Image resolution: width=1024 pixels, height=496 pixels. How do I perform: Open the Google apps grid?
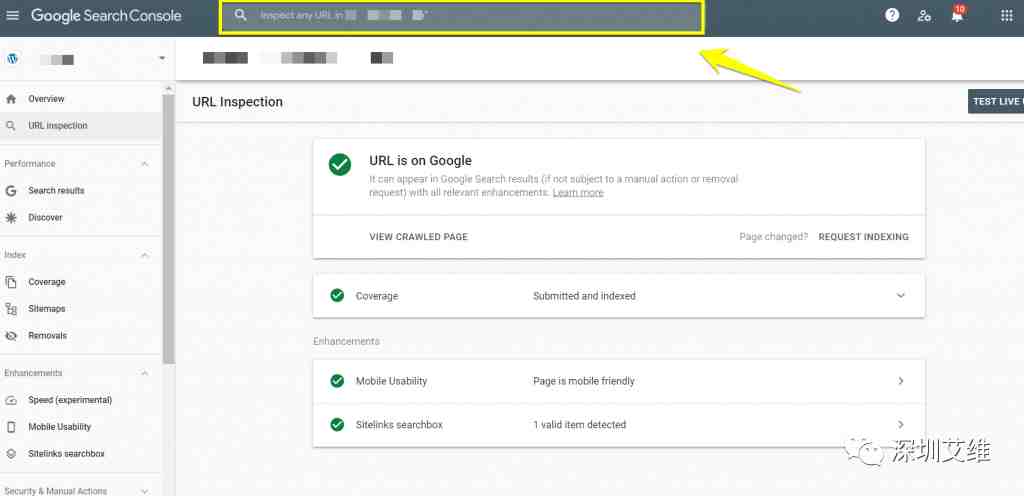tap(1006, 16)
